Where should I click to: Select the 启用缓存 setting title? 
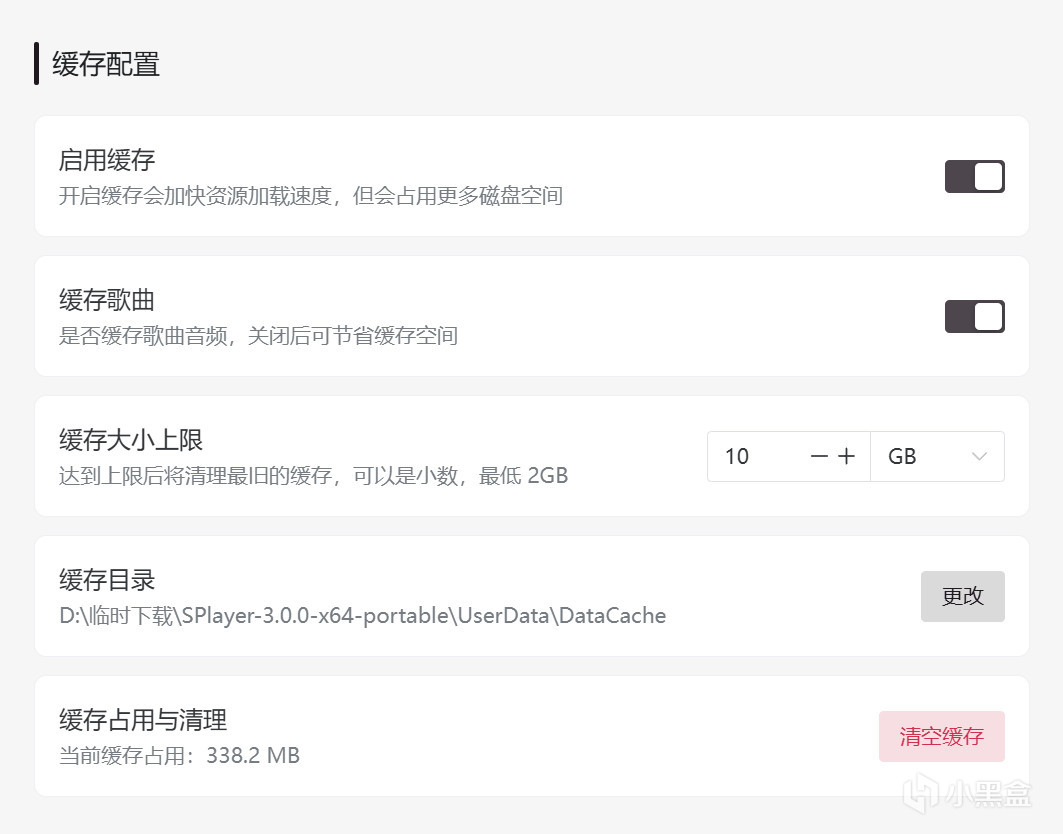(x=107, y=159)
